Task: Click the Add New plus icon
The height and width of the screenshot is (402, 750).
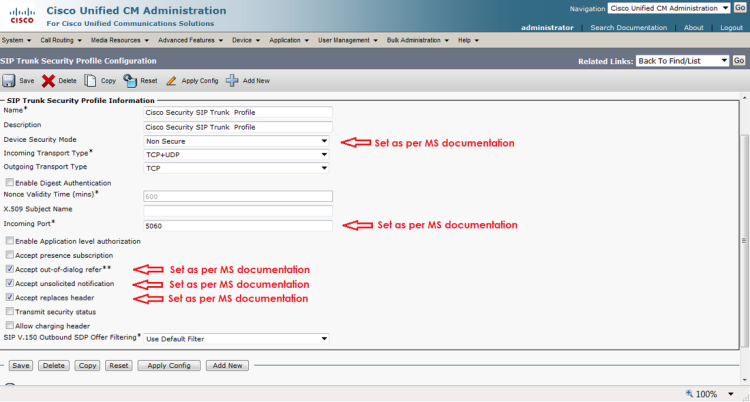Action: pos(232,80)
